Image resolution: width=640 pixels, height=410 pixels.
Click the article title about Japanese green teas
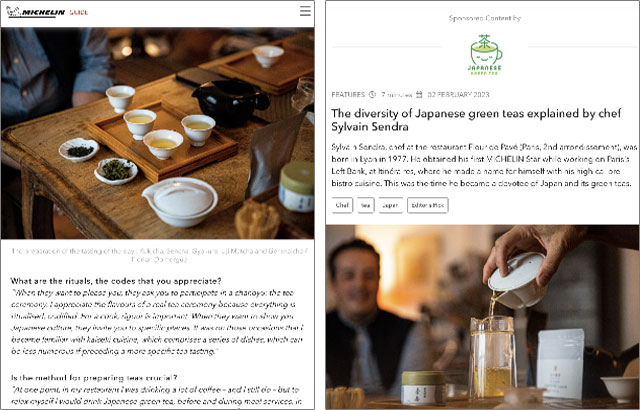476,120
